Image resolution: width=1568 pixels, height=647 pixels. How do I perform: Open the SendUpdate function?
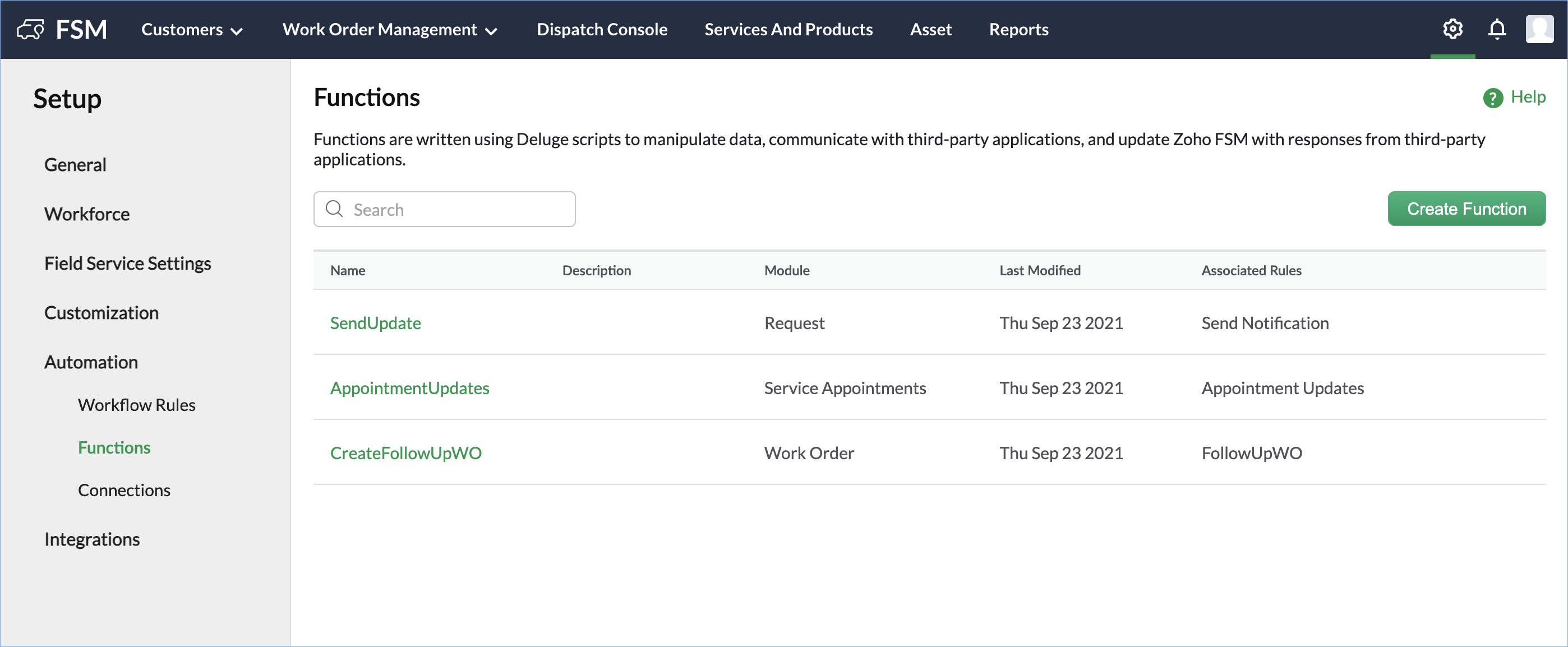click(x=376, y=322)
